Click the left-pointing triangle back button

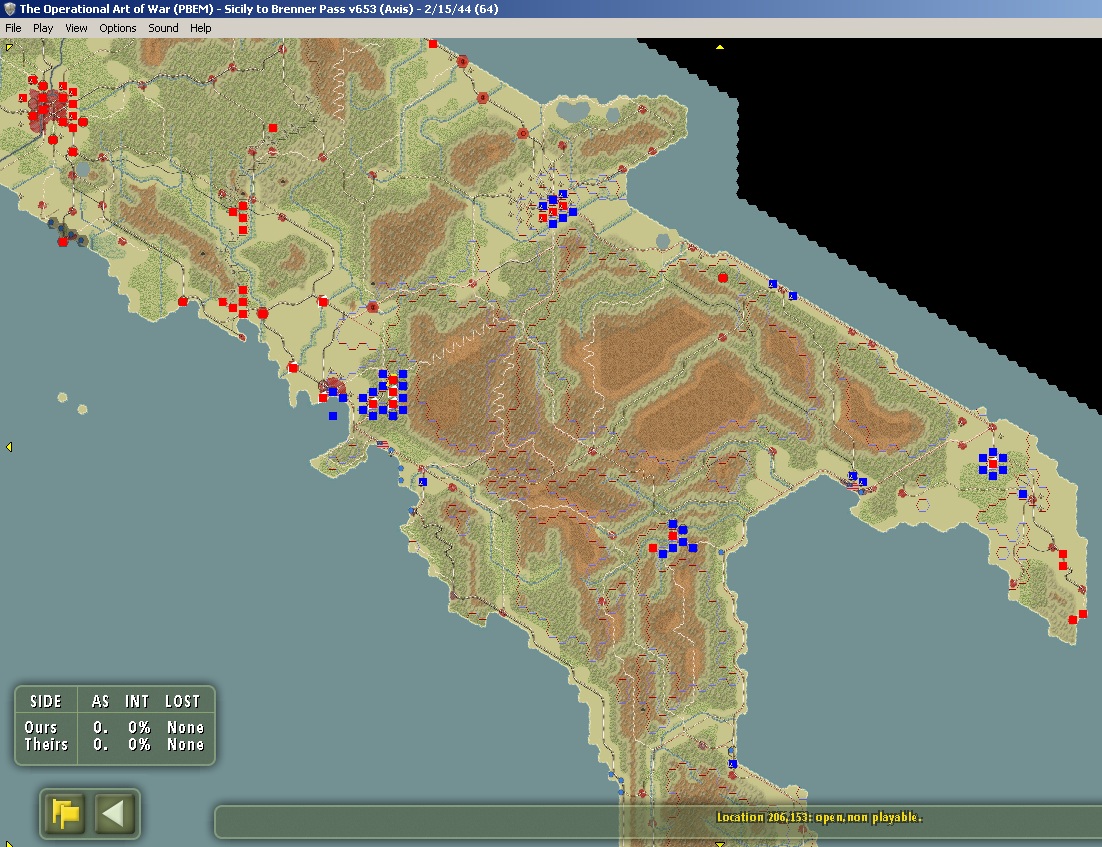click(x=114, y=814)
